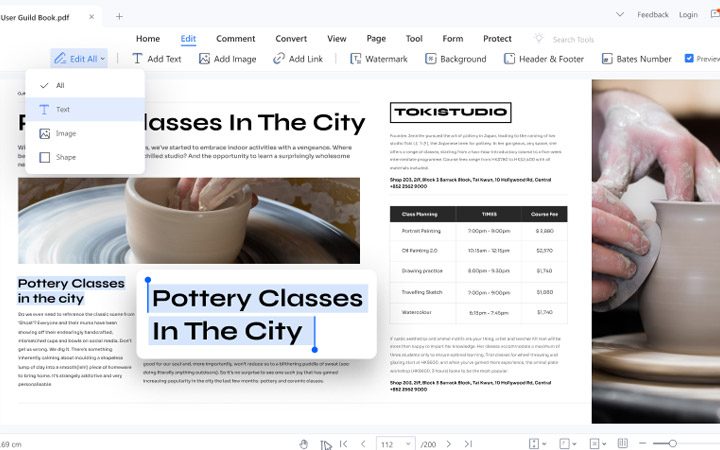Choose Shape in the edit mode menu
The width and height of the screenshot is (720, 450).
coord(85,157)
